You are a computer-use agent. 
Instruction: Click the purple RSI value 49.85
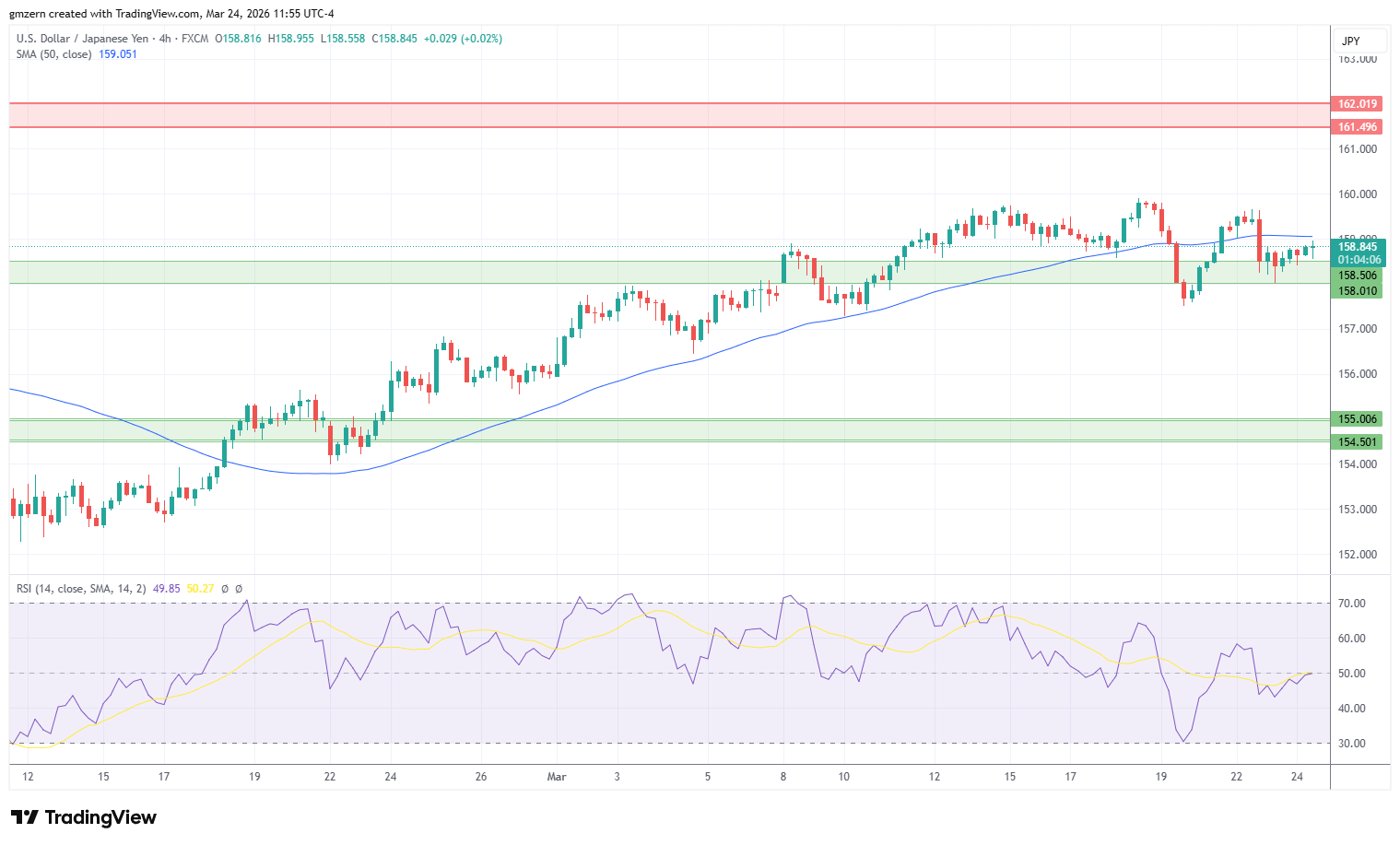(x=166, y=589)
